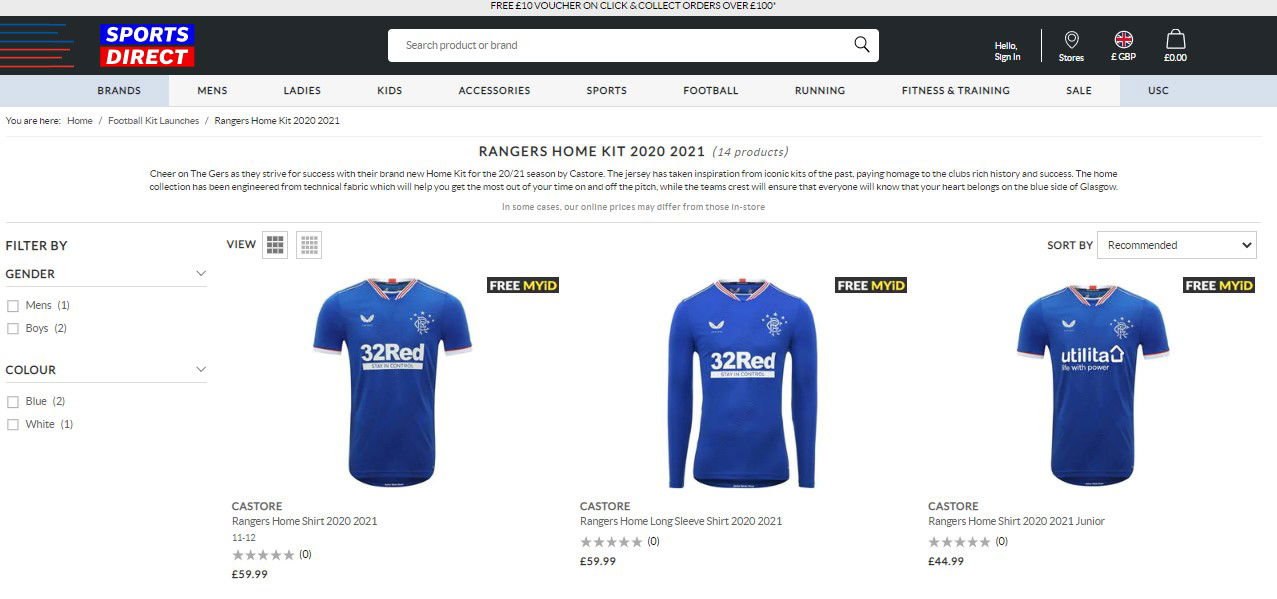Click into the product search field
Screen dimensions: 1277x599
[622, 45]
